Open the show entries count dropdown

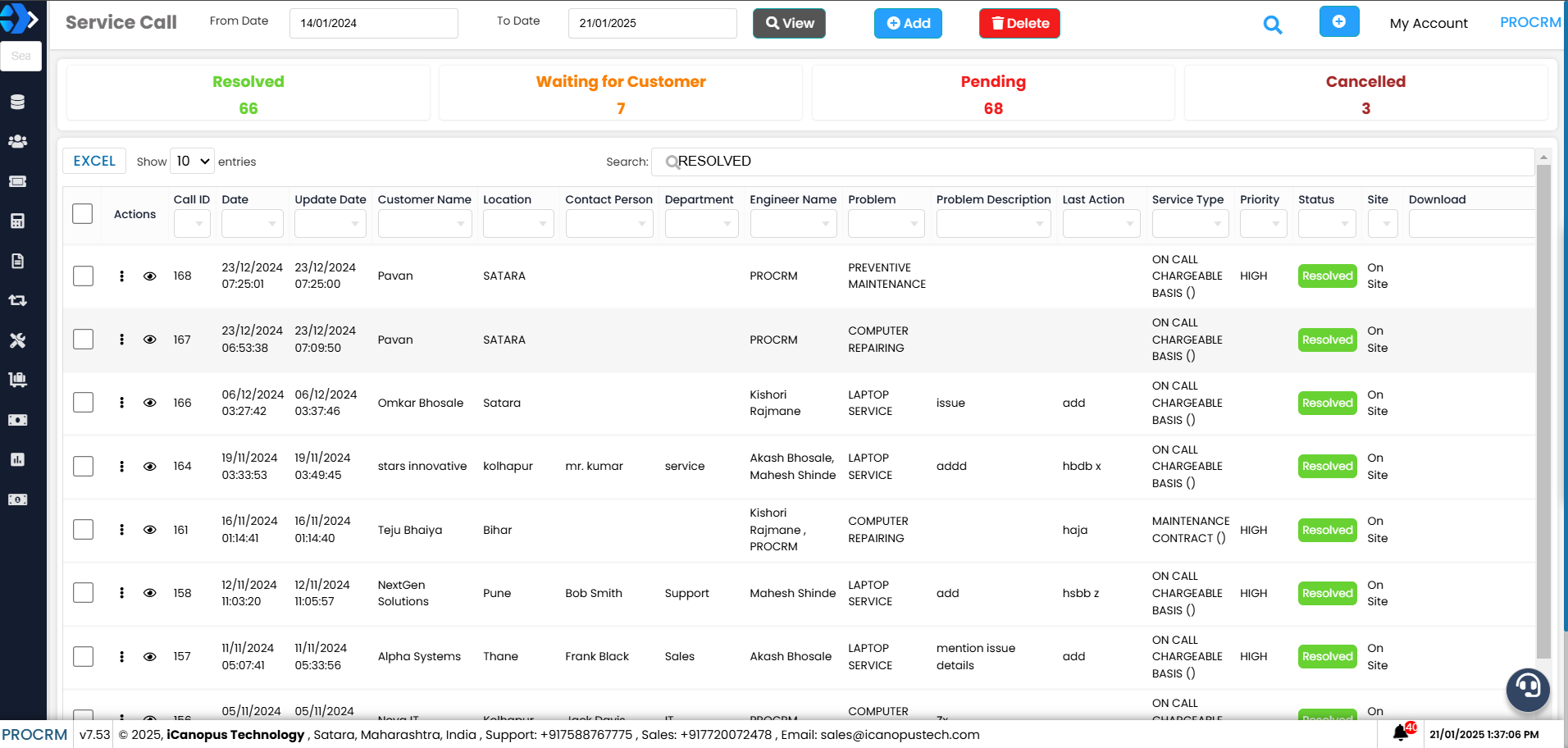(193, 162)
